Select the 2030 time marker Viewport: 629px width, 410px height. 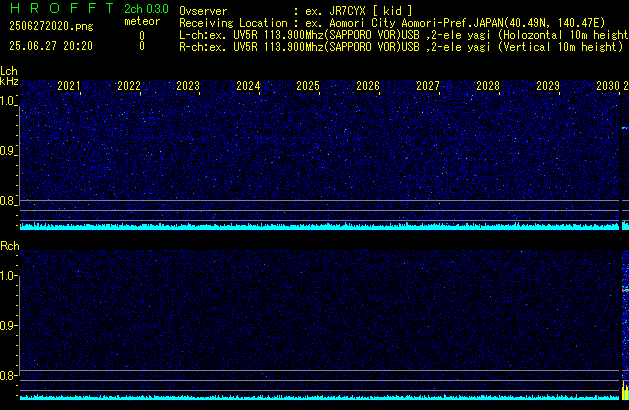point(608,85)
